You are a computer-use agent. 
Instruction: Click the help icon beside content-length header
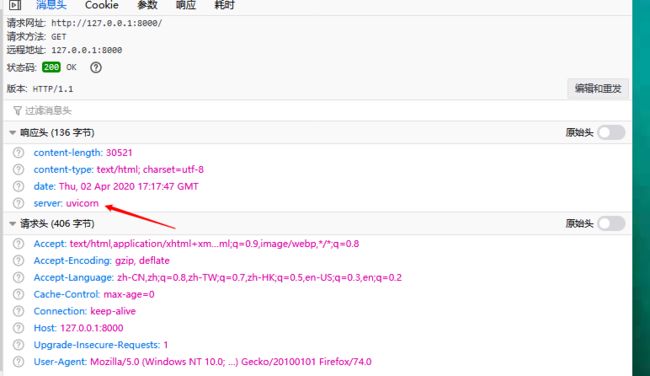(18, 153)
